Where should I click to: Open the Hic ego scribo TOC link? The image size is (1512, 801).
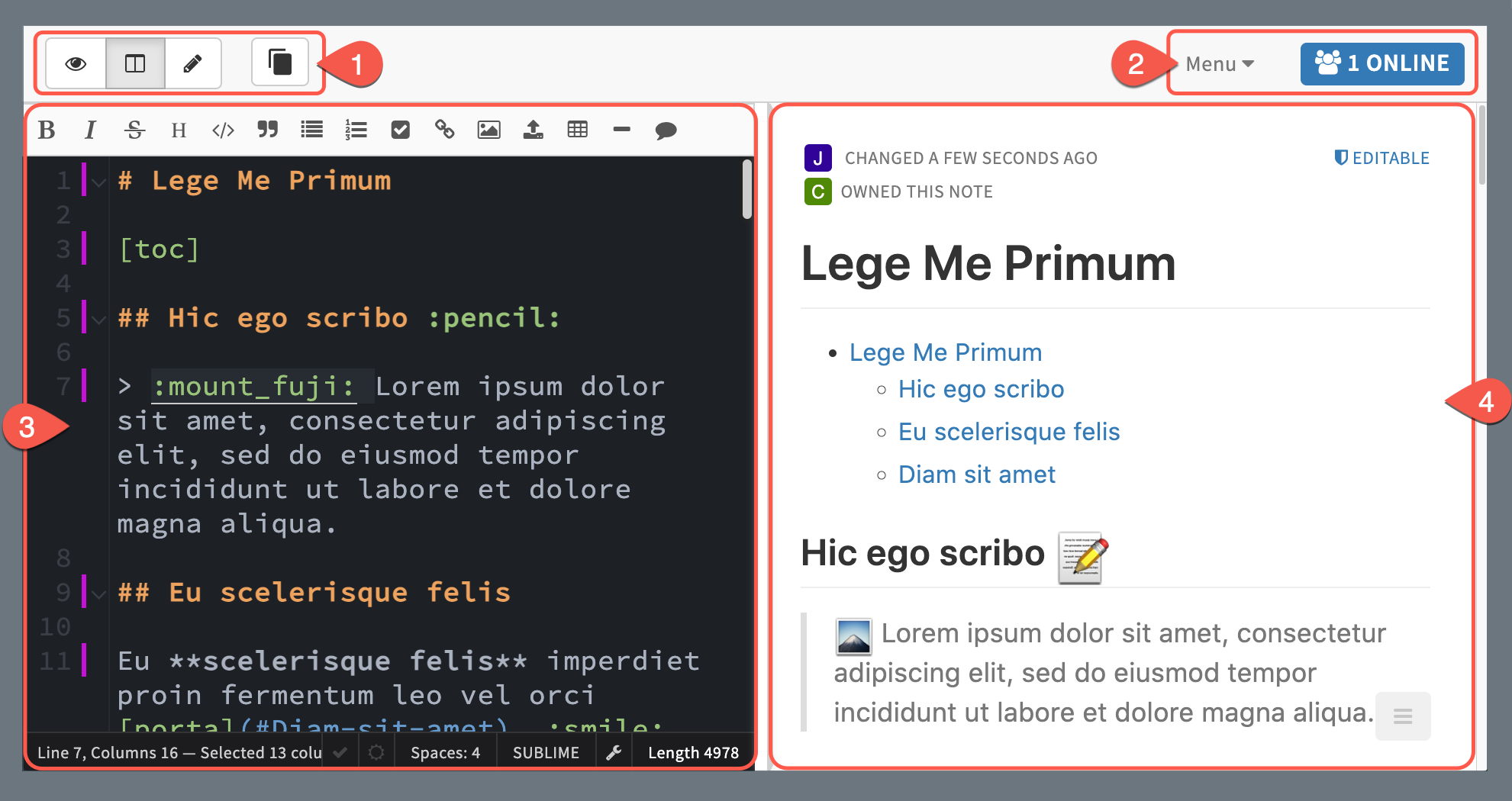click(x=982, y=389)
